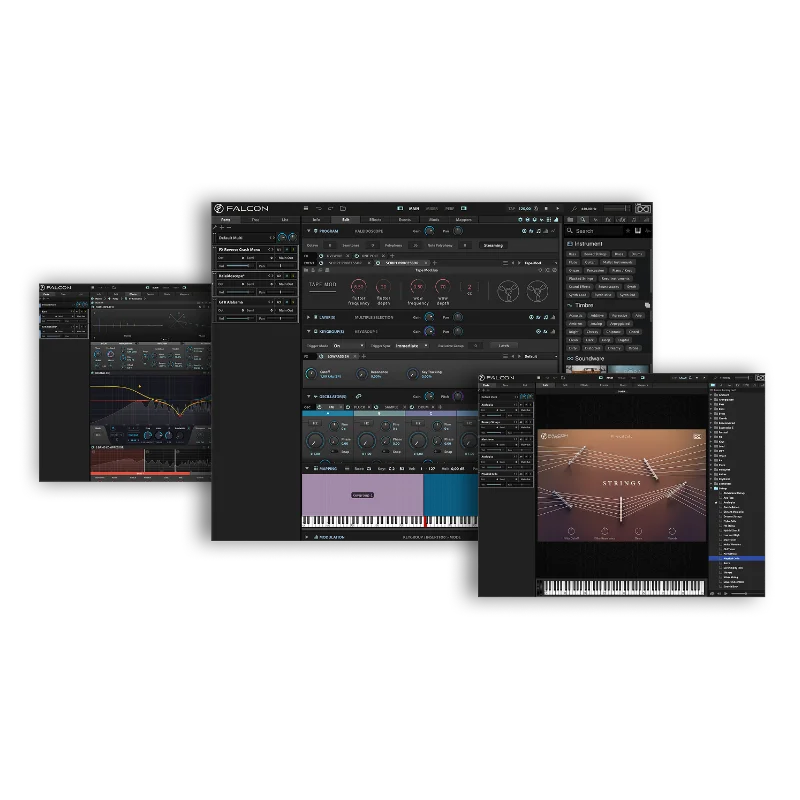Click the link icon beside OSCILLATORS header
800x800 pixels.
tap(359, 396)
